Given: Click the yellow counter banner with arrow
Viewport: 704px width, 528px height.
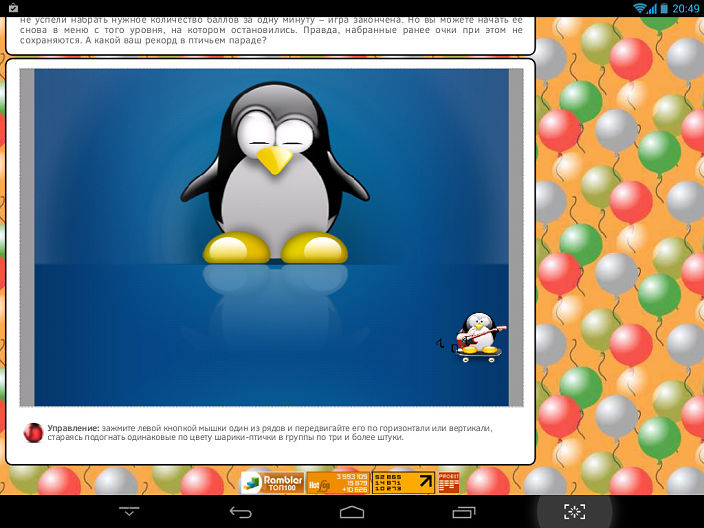Looking at the screenshot, I should 403,483.
